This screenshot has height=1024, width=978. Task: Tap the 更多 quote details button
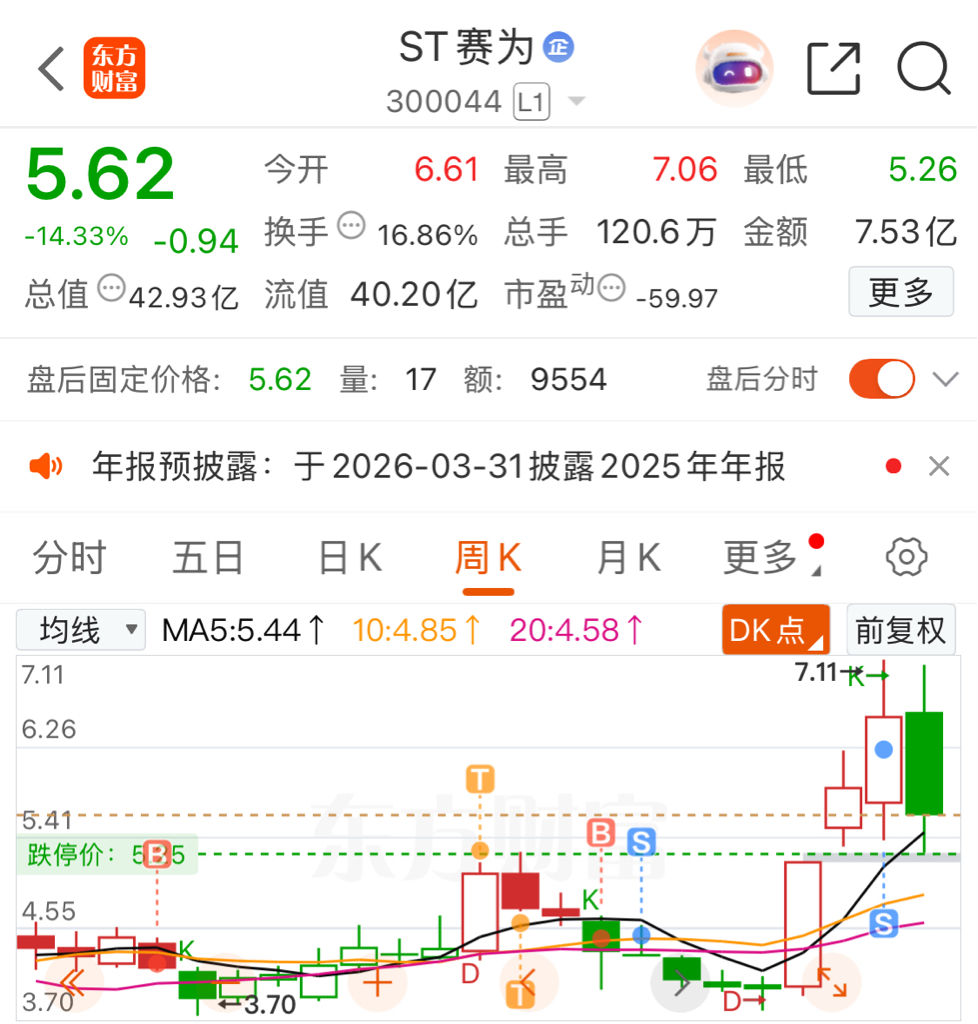point(901,292)
